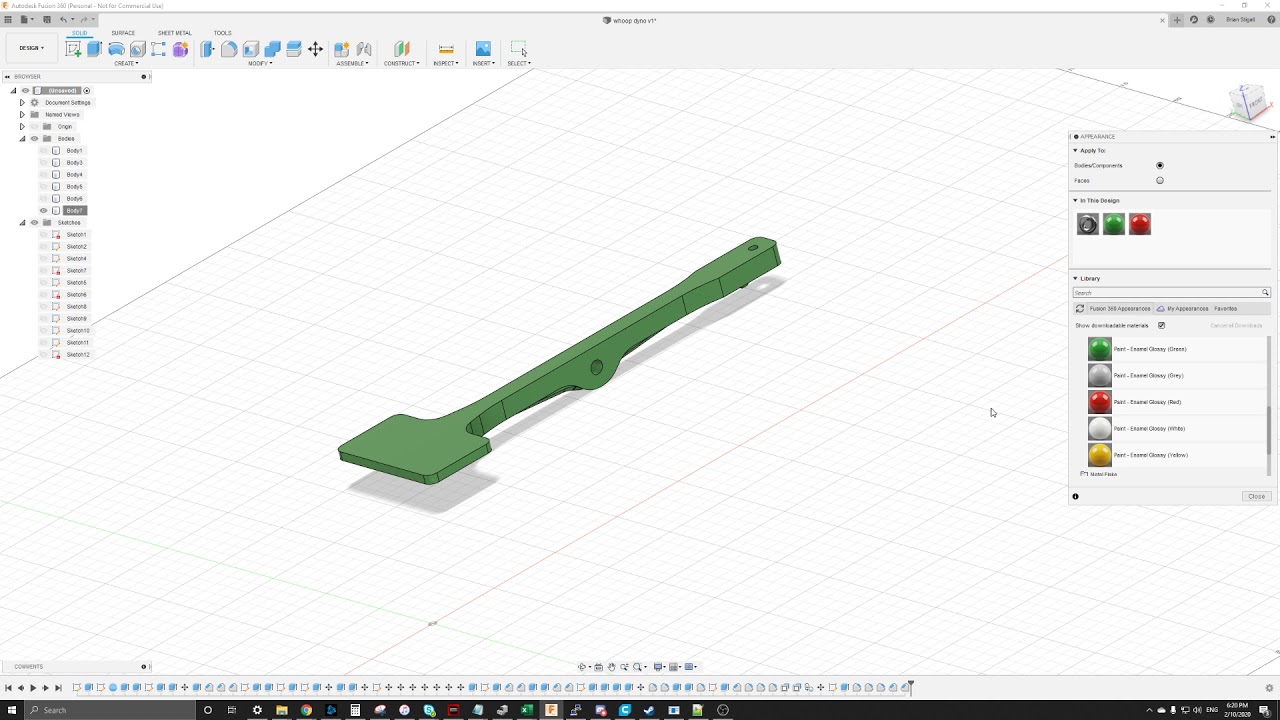Screen dimensions: 1280x720
Task: Open the DESIGN workspace dropdown
Action: [31, 48]
